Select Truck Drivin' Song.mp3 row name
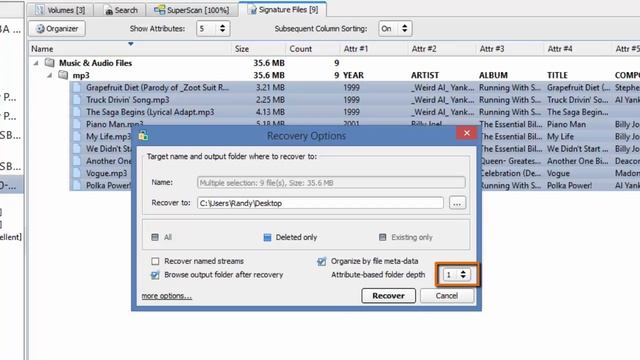The width and height of the screenshot is (640, 360). point(127,100)
